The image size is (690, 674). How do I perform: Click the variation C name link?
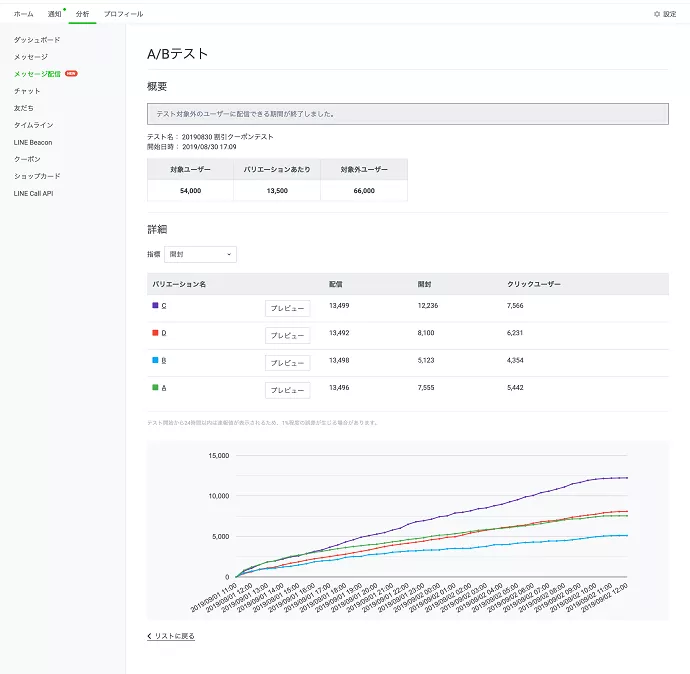click(164, 305)
